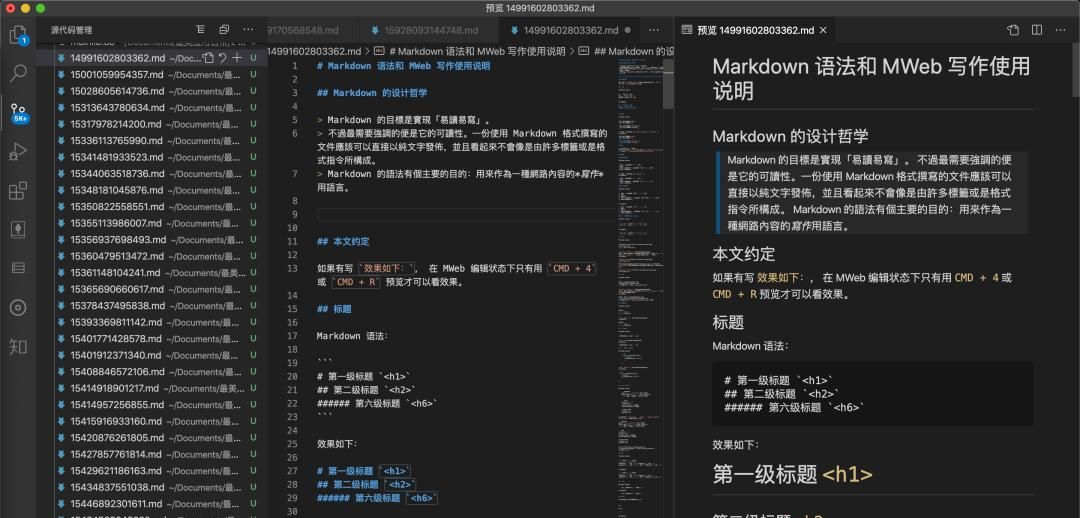Collapse all repositories in source control header
Screen dimensions: 1080x518
click(224, 30)
